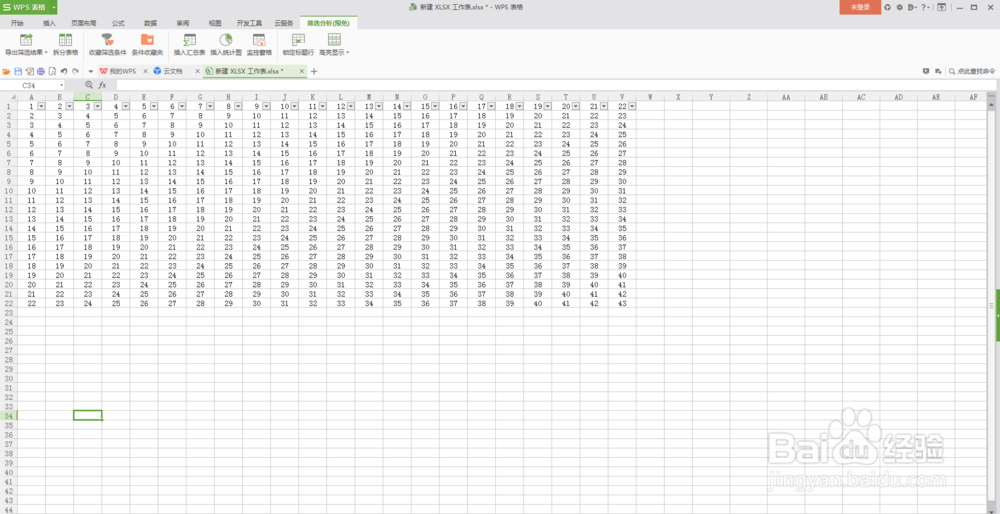
Task: Click the 收藏筛选条件 funnel icon
Action: point(107,40)
